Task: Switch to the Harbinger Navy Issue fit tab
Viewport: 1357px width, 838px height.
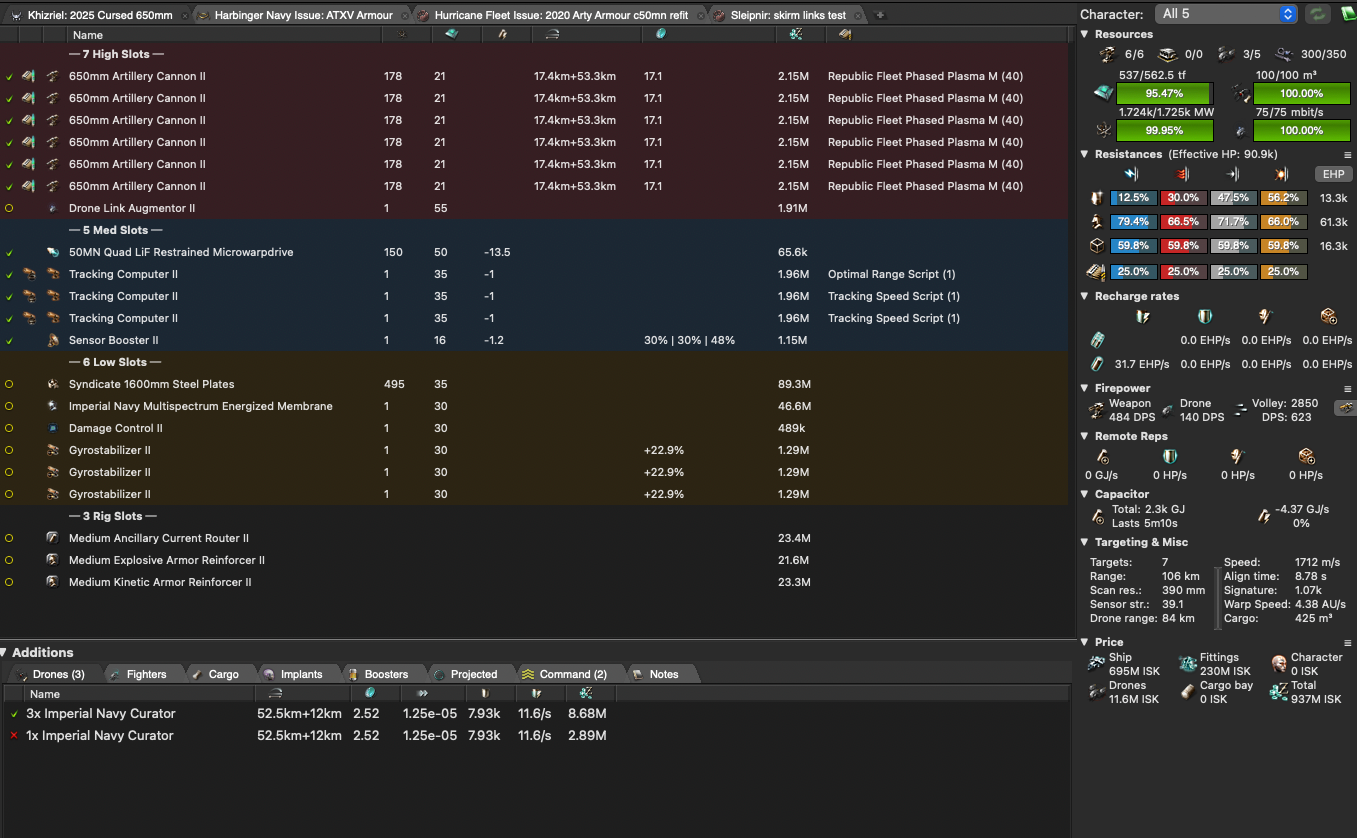Action: (300, 15)
